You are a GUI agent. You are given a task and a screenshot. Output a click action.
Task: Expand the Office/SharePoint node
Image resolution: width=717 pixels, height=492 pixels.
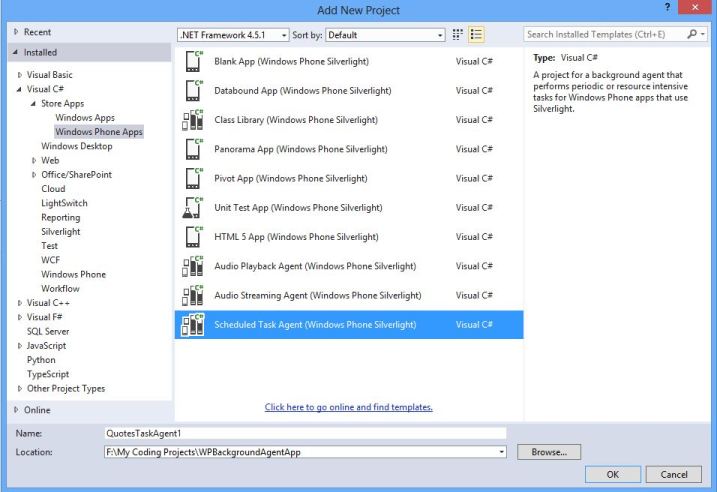click(x=34, y=175)
